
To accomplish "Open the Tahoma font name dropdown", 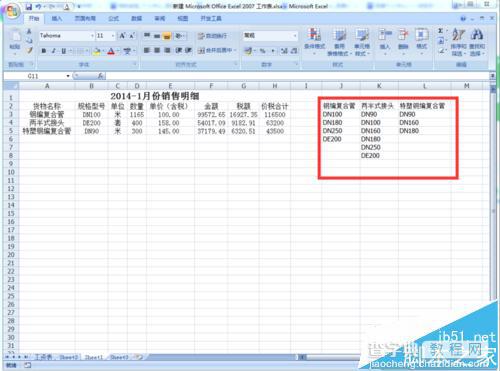I will [92, 36].
